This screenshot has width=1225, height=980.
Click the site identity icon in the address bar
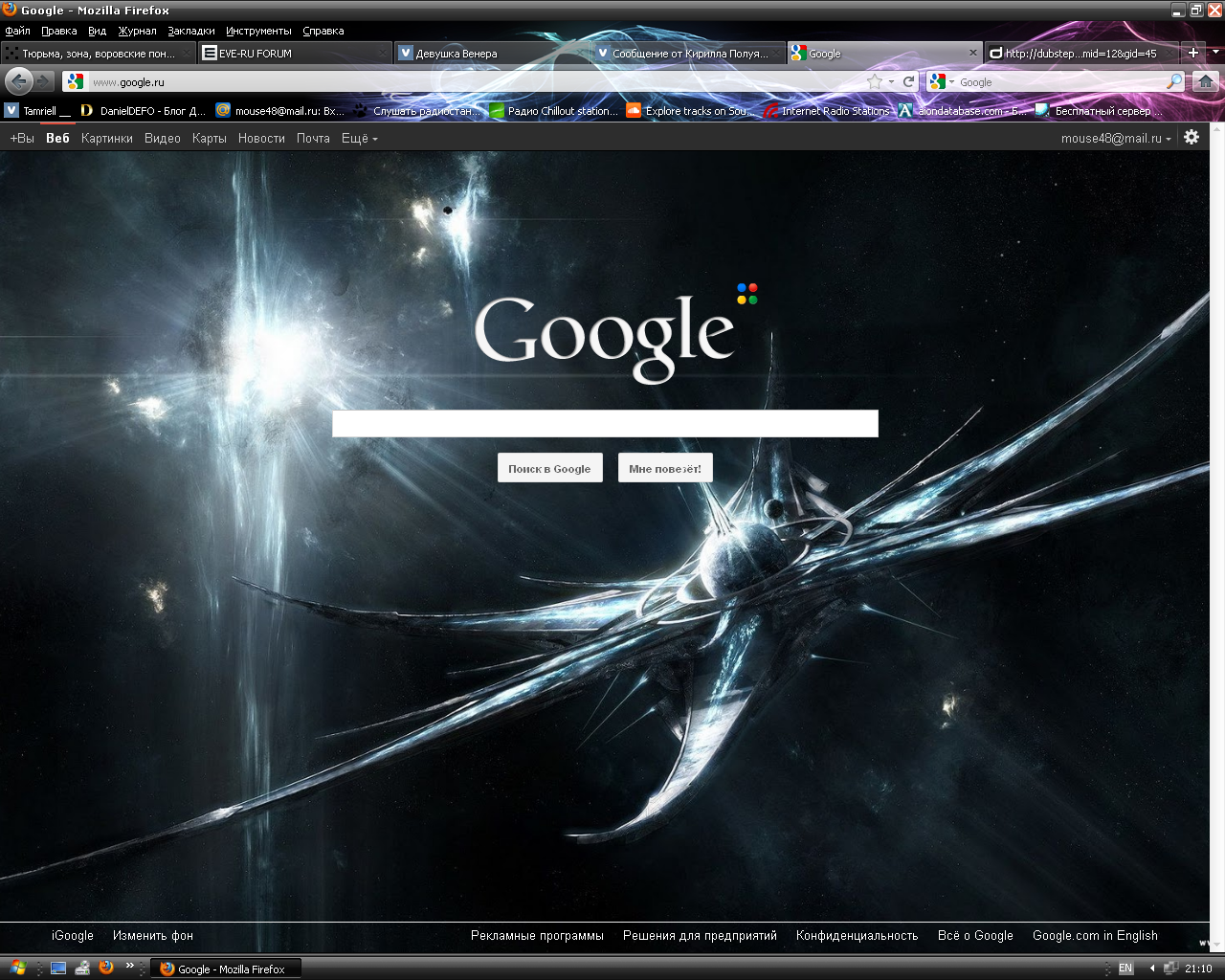76,81
